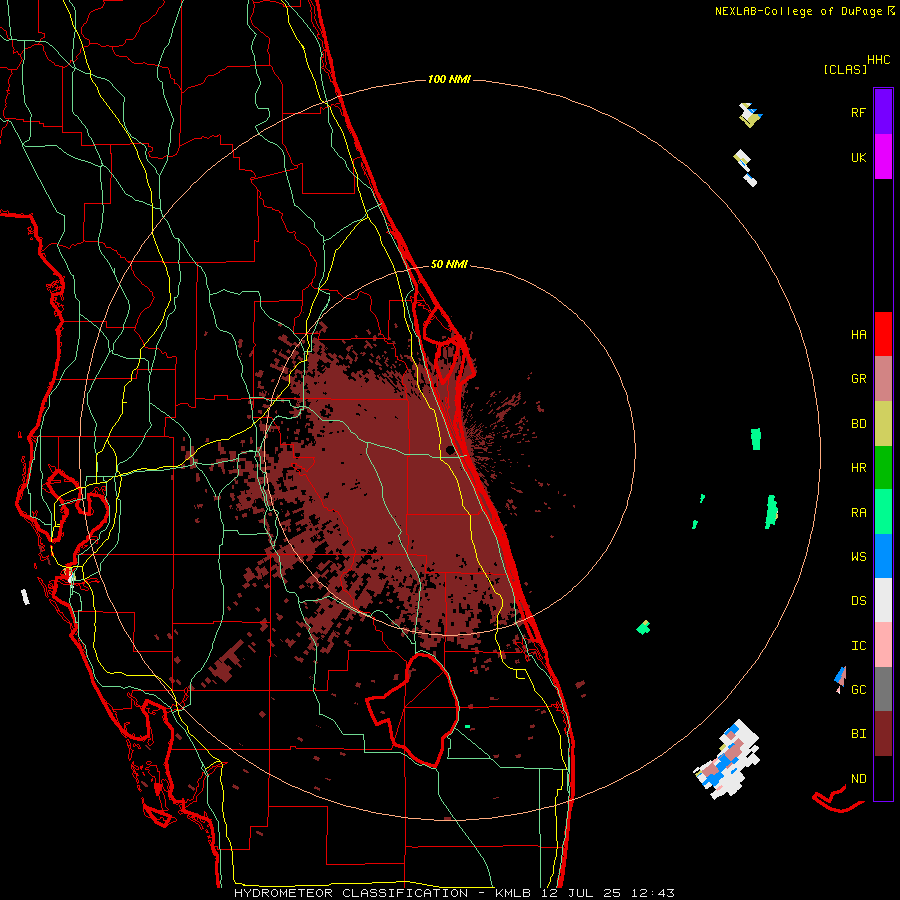The height and width of the screenshot is (900, 900).
Task: Click the GC gray legend swatch
Action: [883, 689]
